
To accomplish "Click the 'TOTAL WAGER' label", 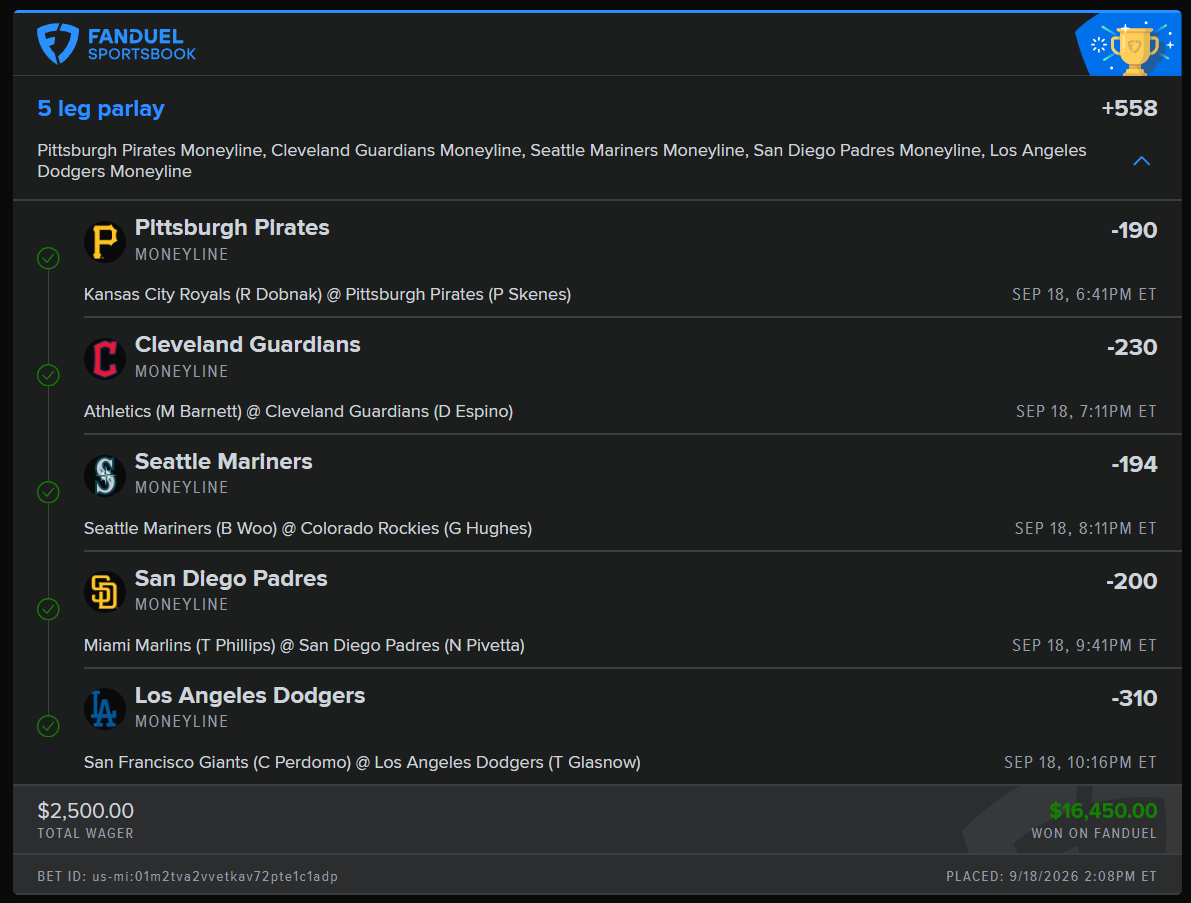I will [x=86, y=834].
